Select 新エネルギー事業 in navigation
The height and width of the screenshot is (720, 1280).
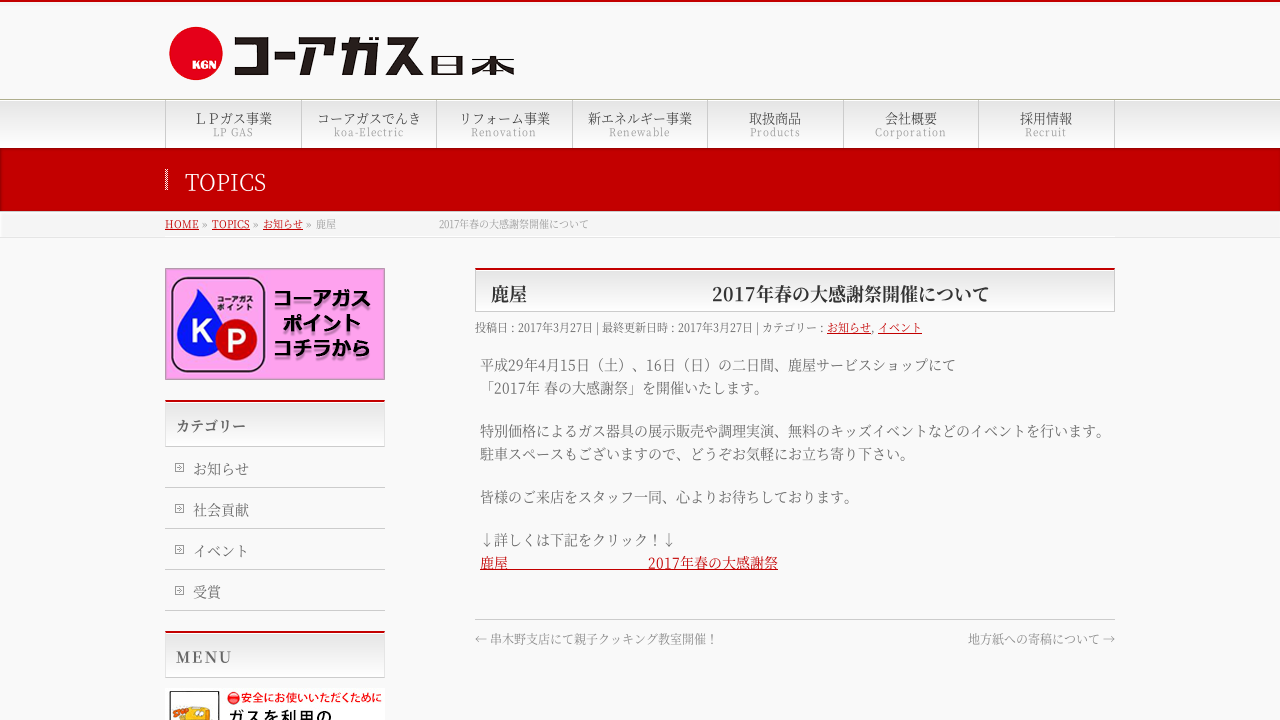coord(640,124)
